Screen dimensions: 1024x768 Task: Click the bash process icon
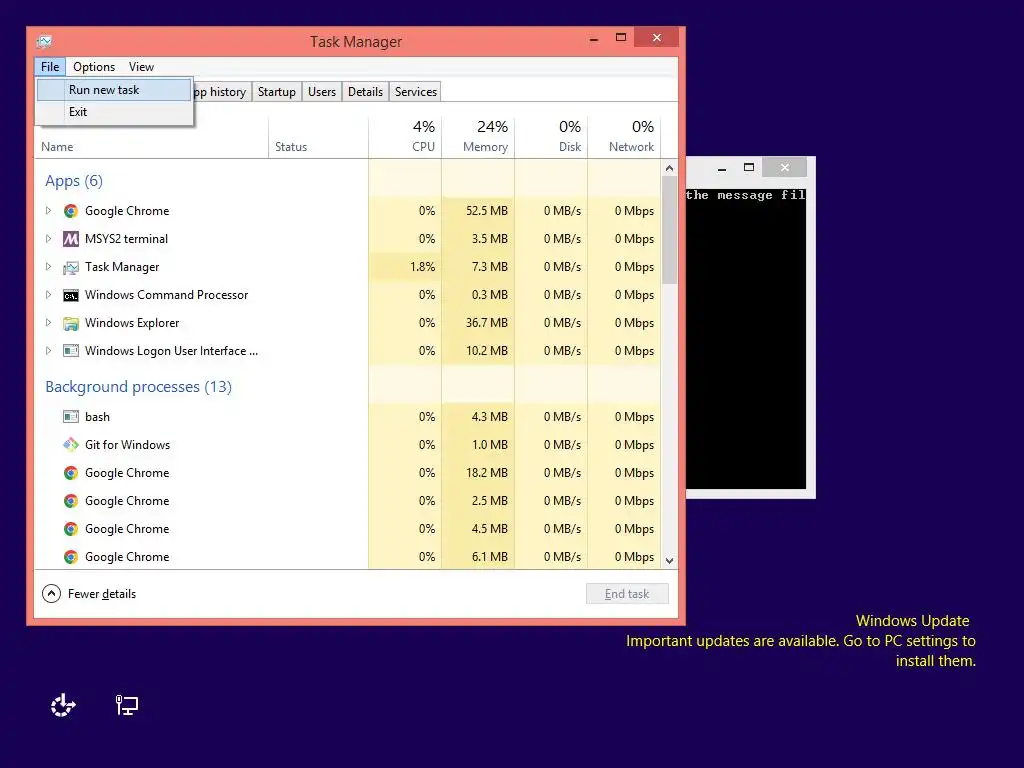pos(71,417)
